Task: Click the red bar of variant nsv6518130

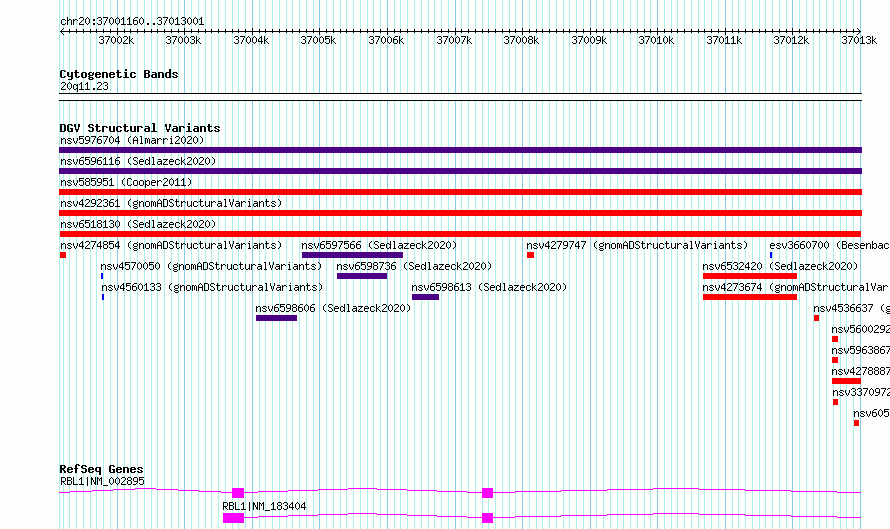Action: 460,234
